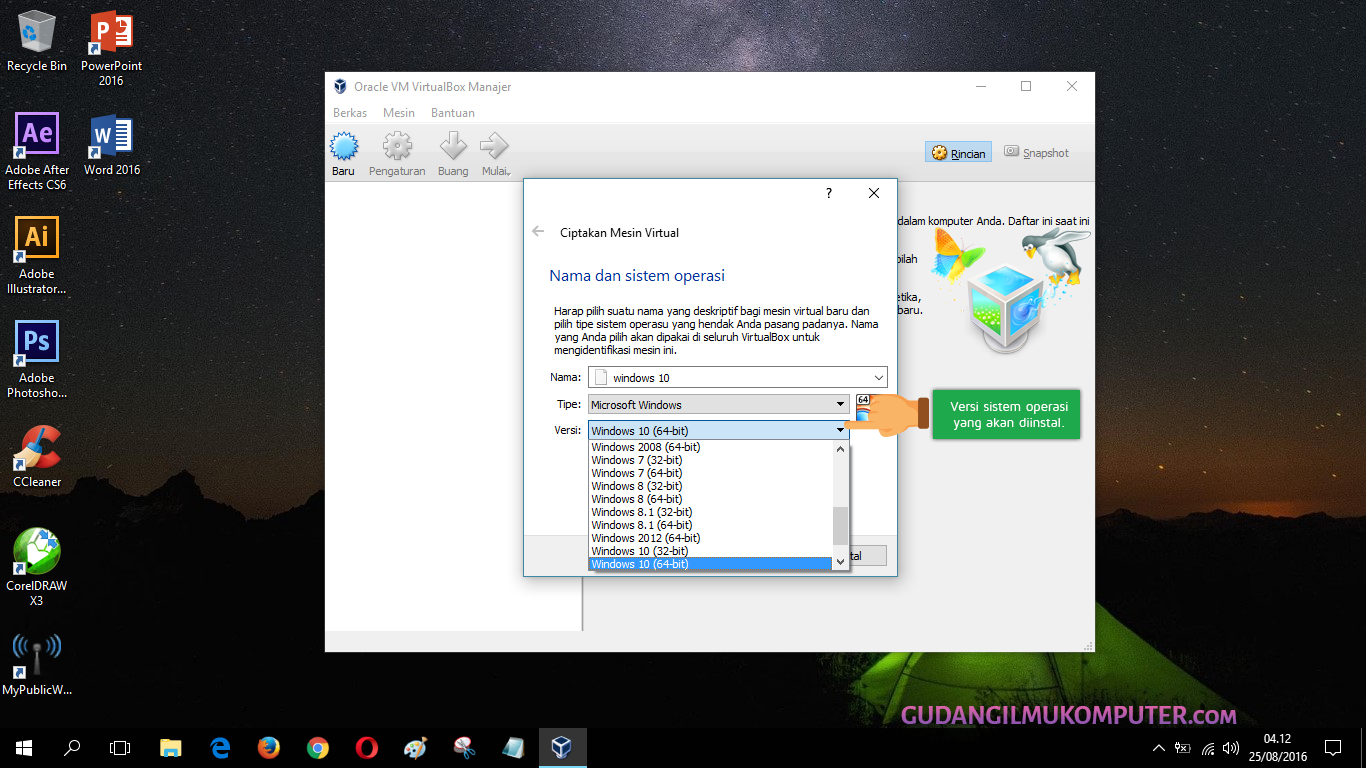The width and height of the screenshot is (1366, 768).
Task: Launch Microsoft Edge from the taskbar
Action: [x=220, y=747]
